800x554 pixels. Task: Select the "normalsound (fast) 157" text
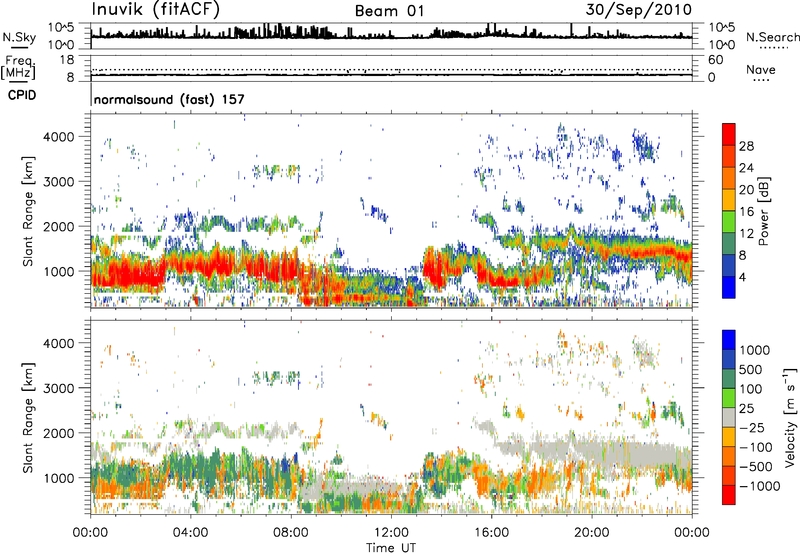tap(169, 99)
